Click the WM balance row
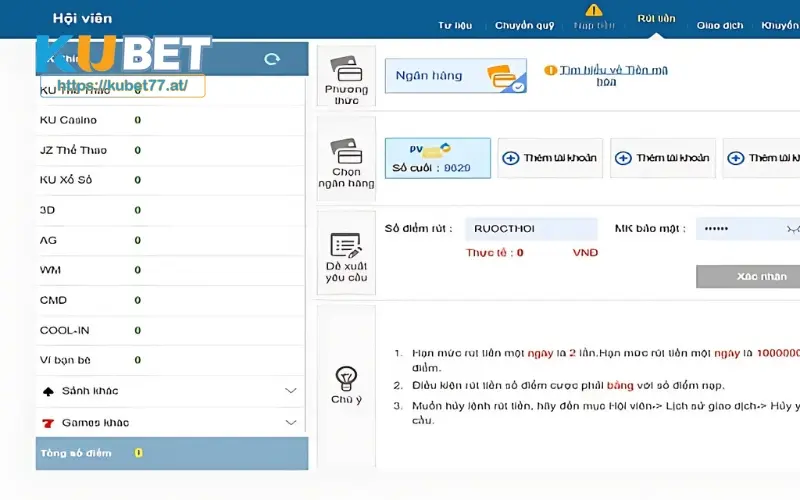800x500 pixels. pyautogui.click(x=170, y=270)
